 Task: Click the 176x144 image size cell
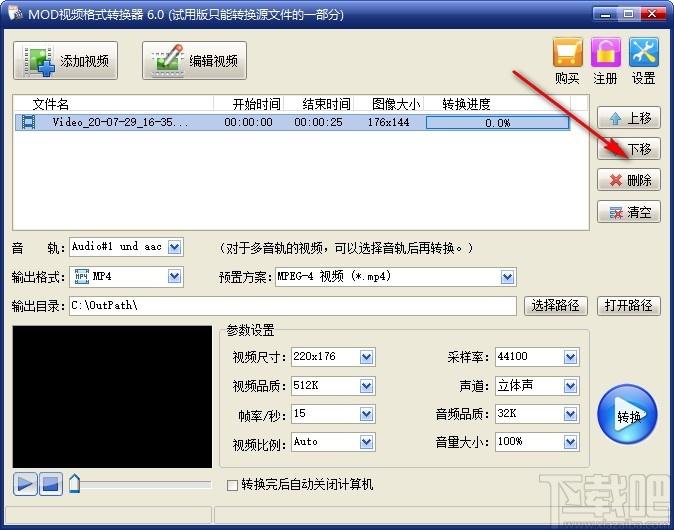coord(389,122)
